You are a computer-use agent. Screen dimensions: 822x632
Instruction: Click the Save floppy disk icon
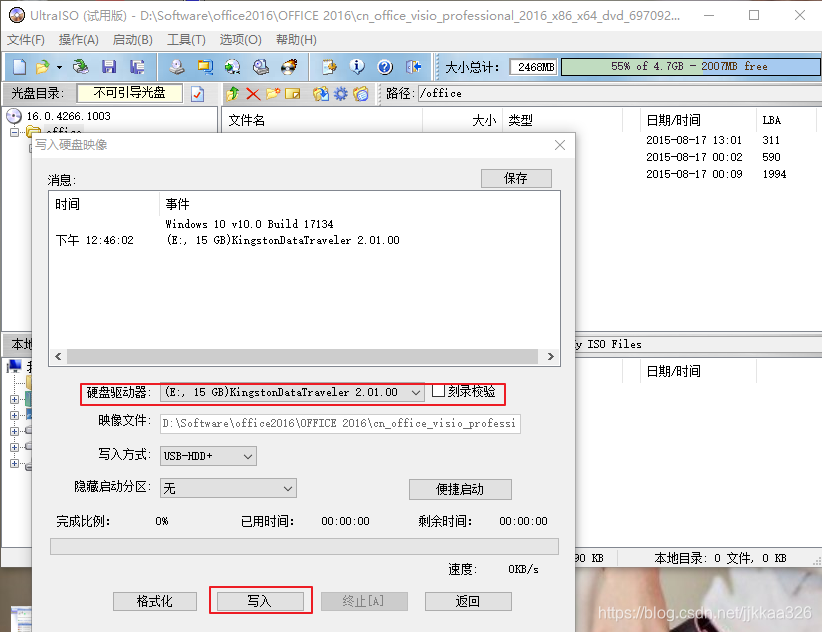point(109,67)
